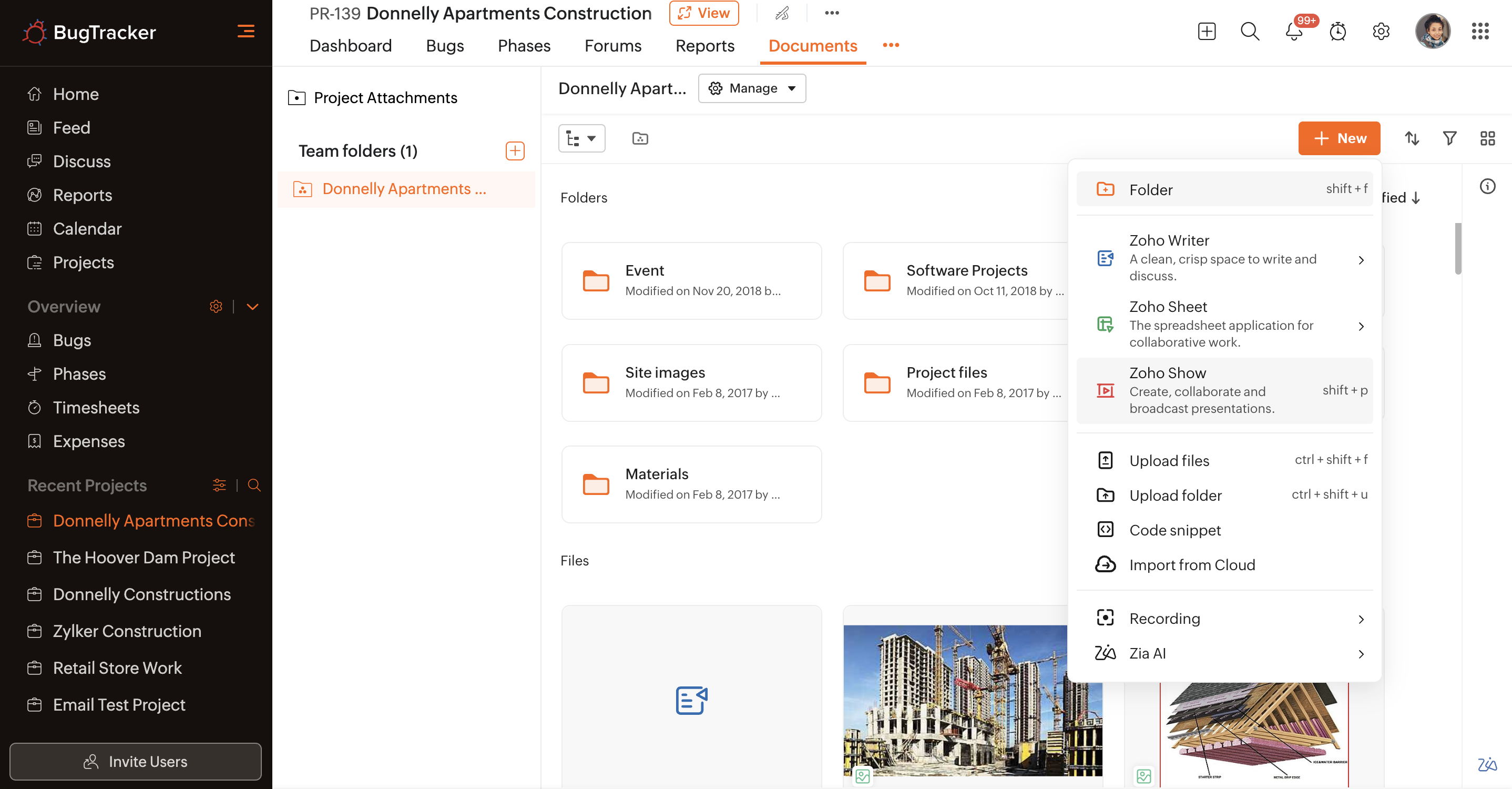Screen dimensions: 1512x789
Task: Toggle the sidebar hamburger menu
Action: coord(246,31)
